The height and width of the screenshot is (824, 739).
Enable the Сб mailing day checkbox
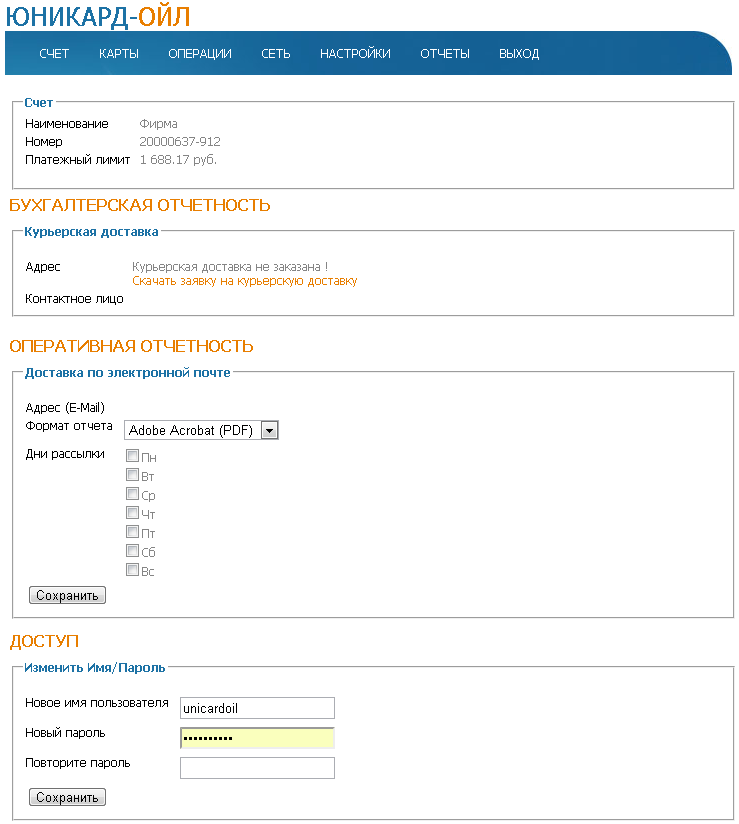click(x=132, y=551)
